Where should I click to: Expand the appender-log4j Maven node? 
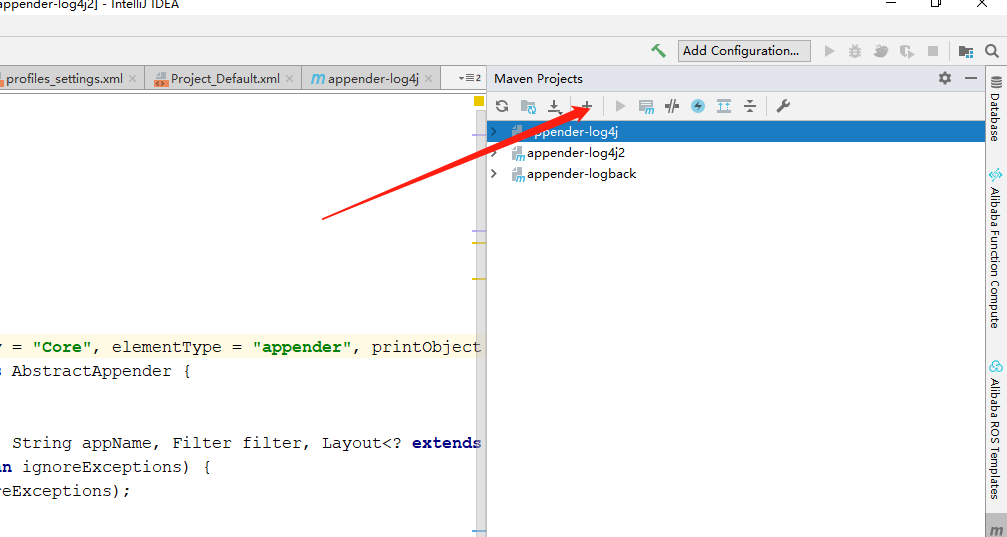click(494, 132)
